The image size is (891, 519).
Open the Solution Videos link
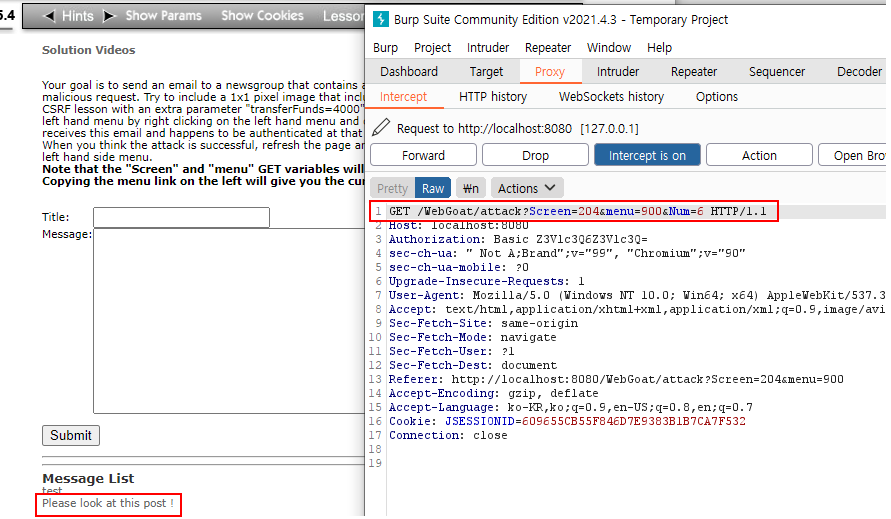89,50
